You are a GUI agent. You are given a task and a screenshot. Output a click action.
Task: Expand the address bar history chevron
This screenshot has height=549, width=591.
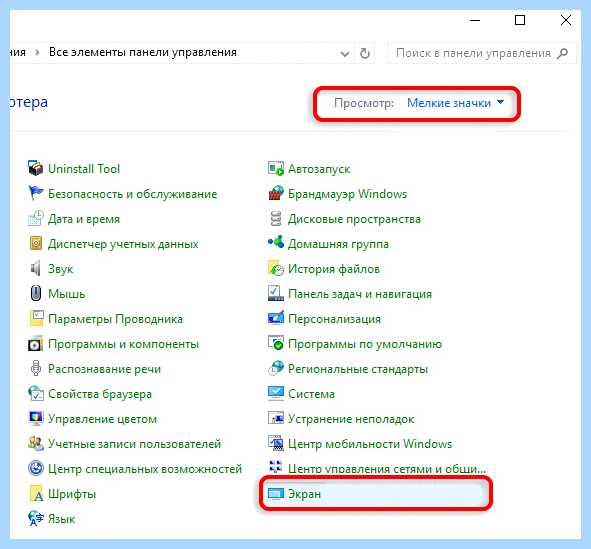coord(344,54)
